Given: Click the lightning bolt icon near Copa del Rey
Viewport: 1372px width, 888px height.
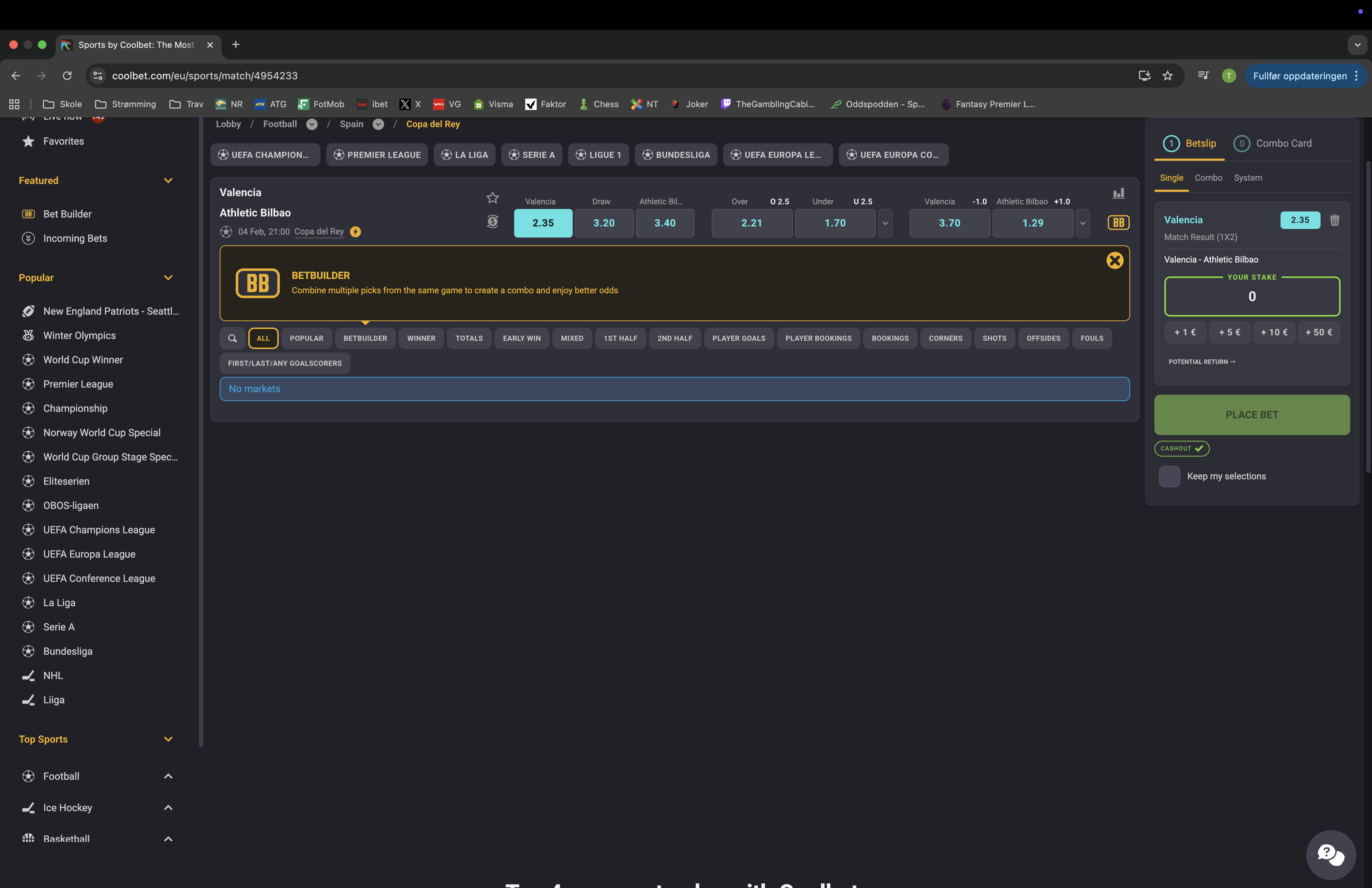Looking at the screenshot, I should point(356,232).
